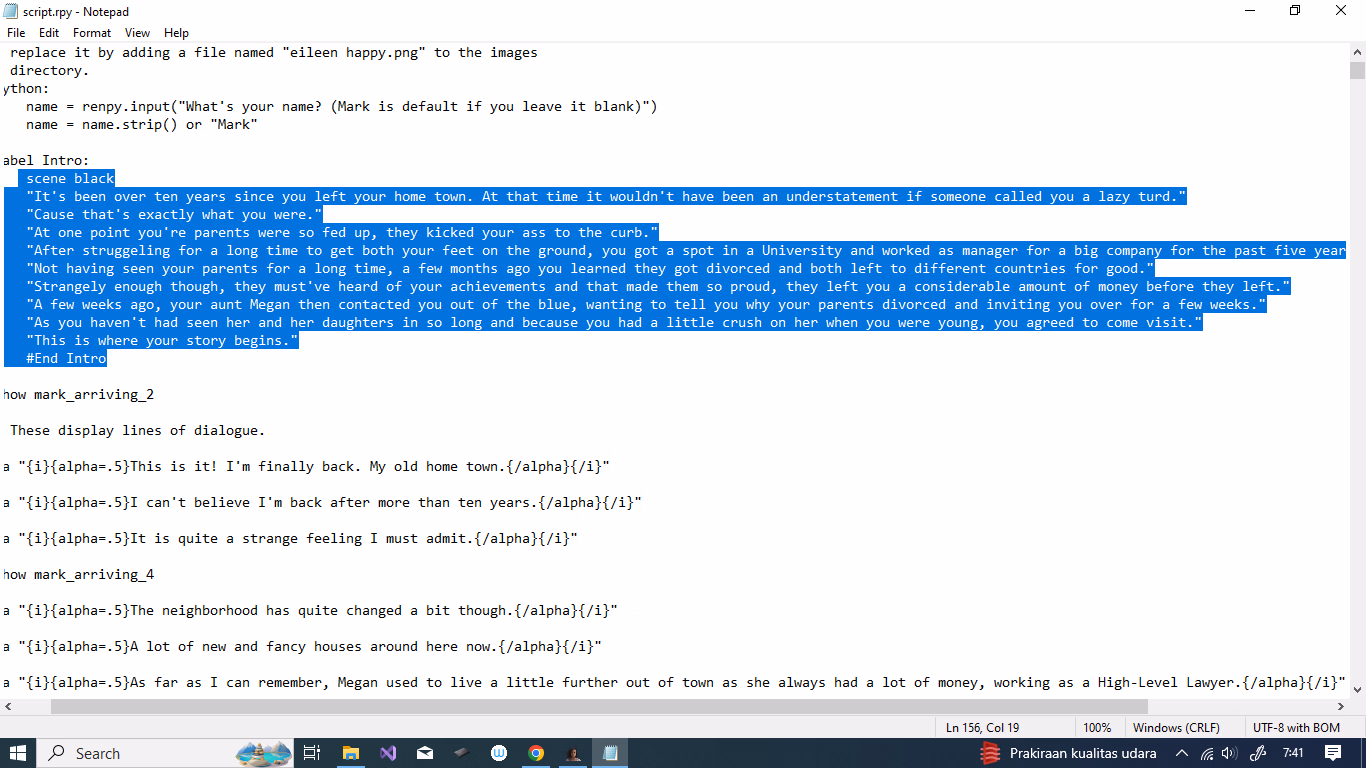Open the Help menu

tap(176, 33)
